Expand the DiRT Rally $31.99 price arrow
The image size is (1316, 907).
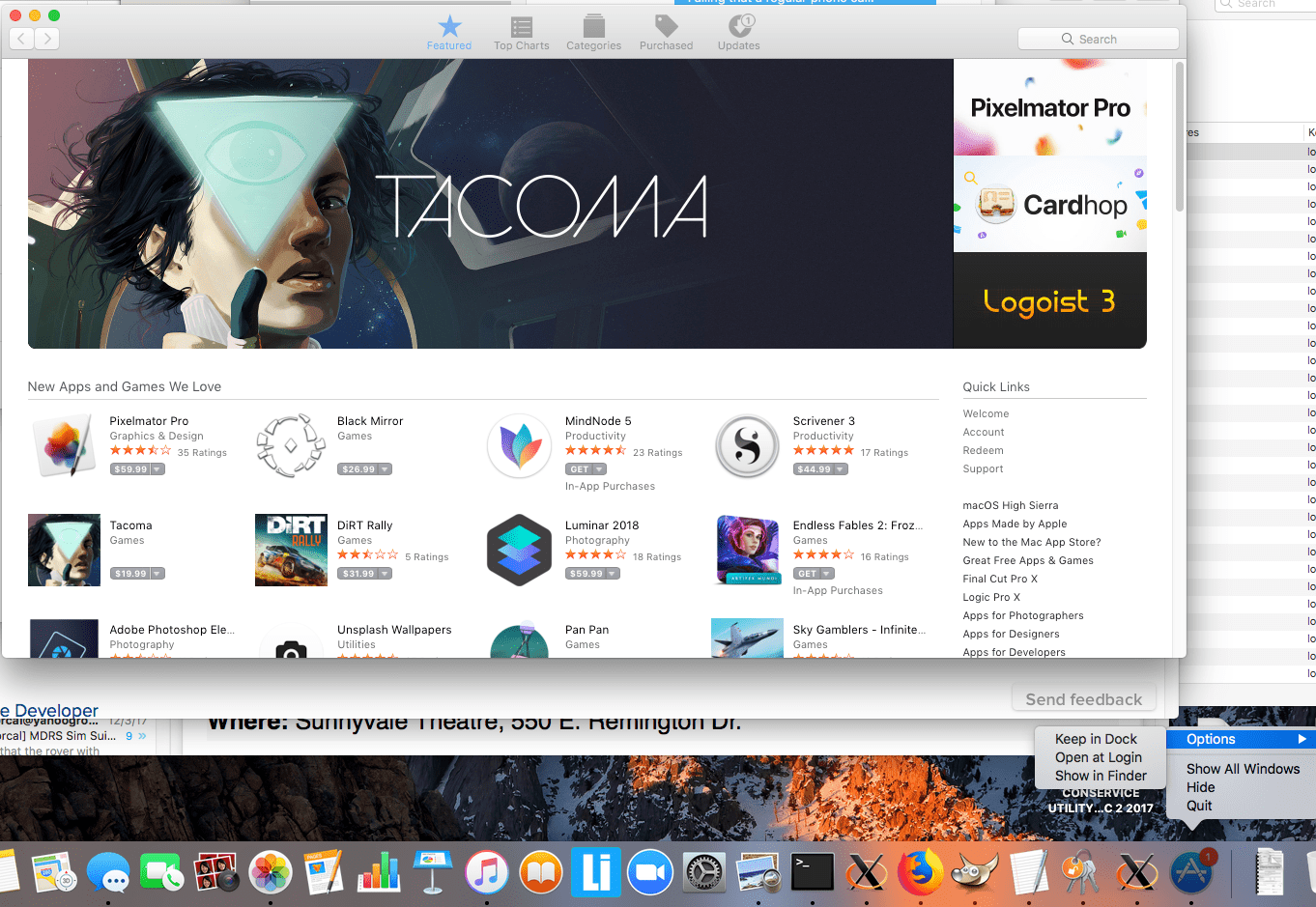coord(385,574)
